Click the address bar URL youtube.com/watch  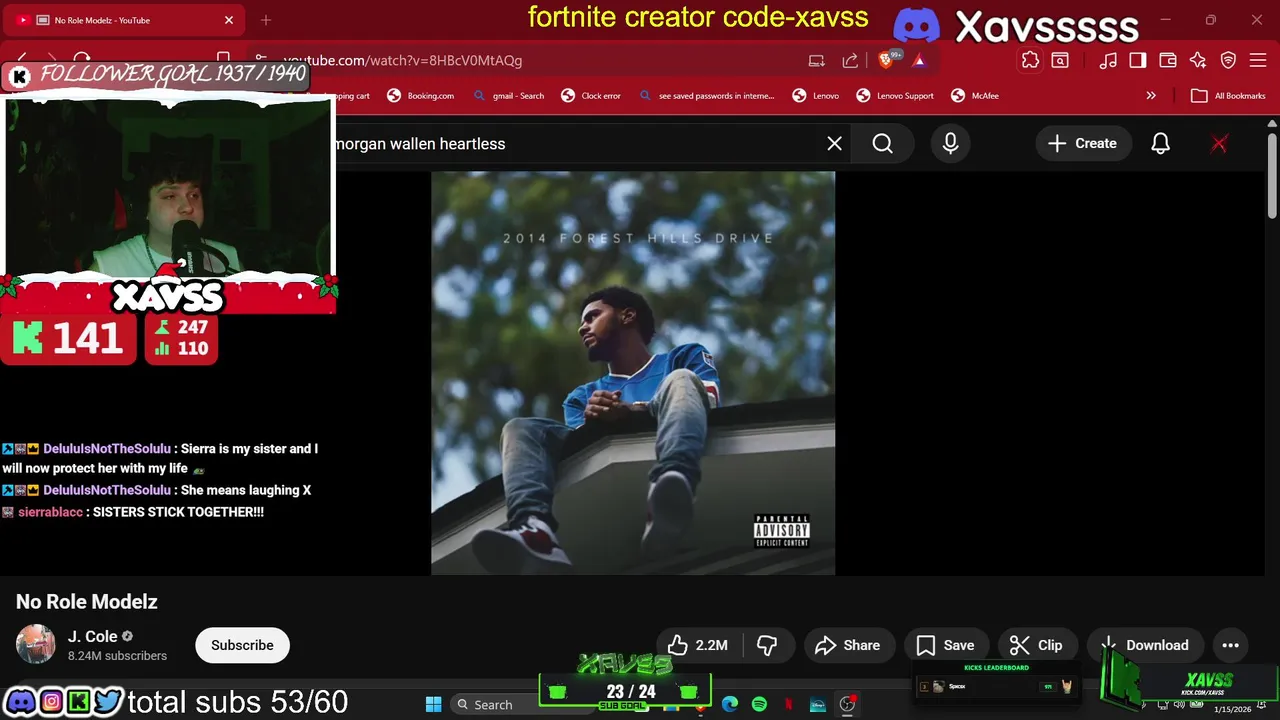(402, 60)
